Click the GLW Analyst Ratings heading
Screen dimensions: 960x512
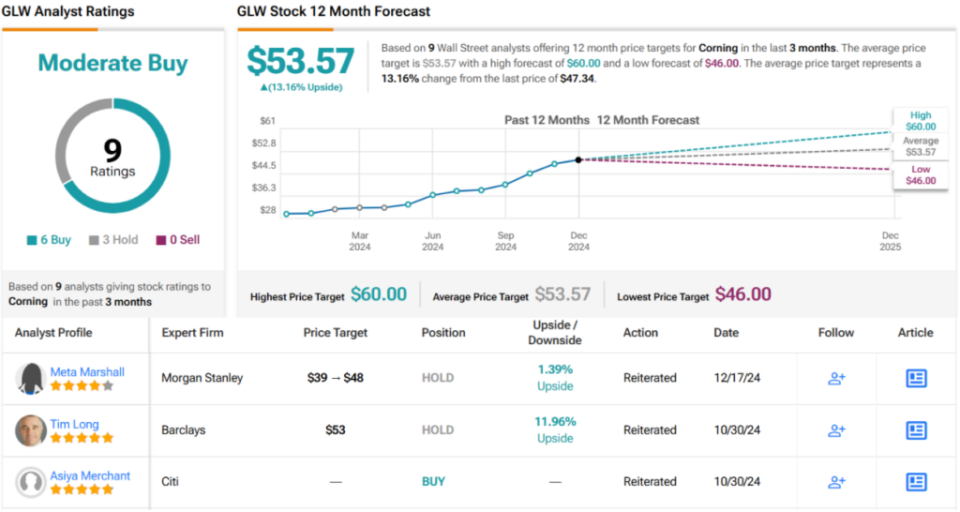[x=68, y=12]
